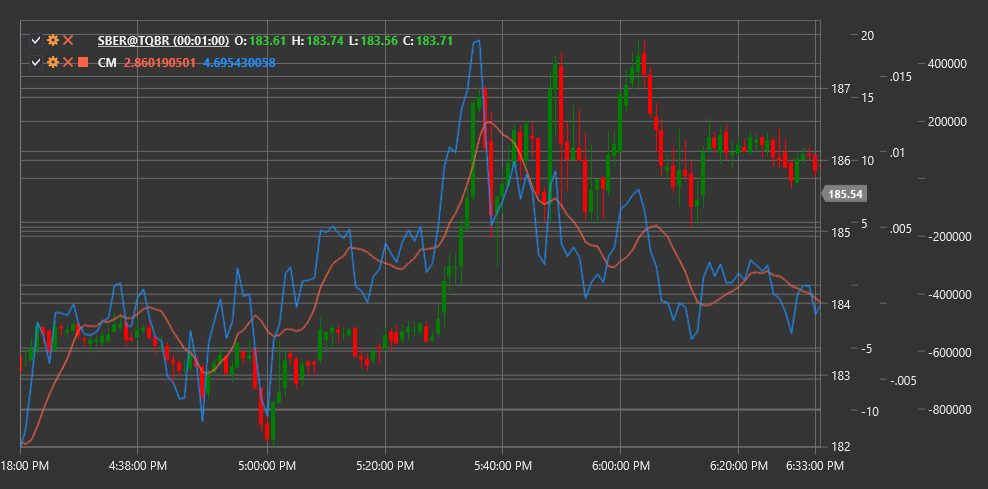
Task: Click the 400000 axis label
Action: tap(948, 64)
